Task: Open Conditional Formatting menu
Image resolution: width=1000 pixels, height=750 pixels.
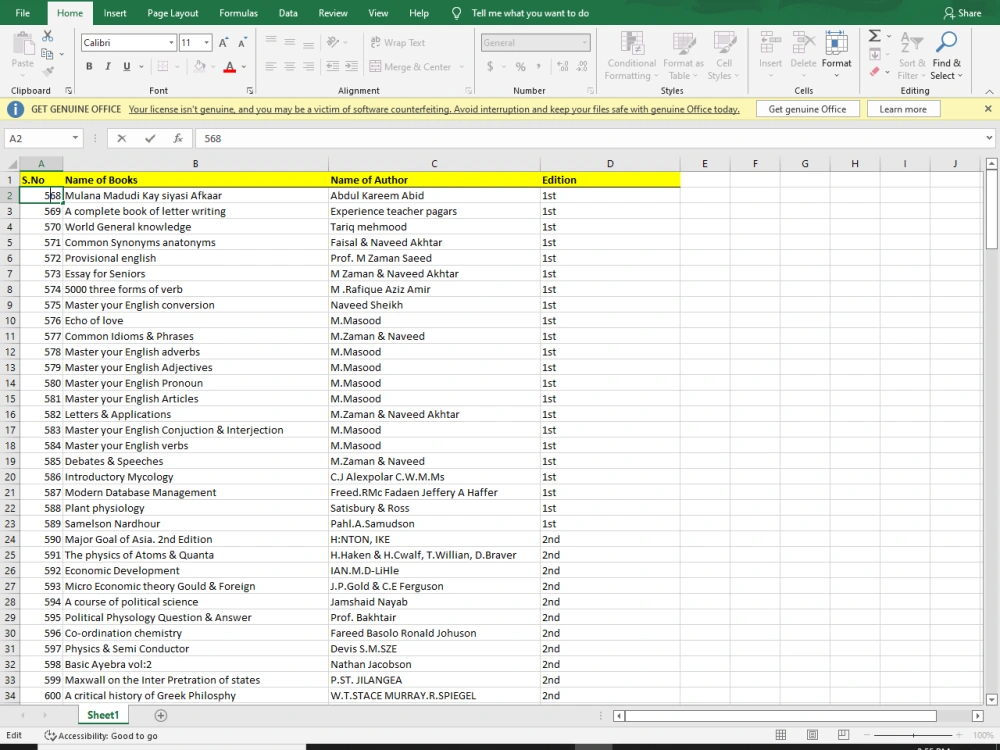Action: 631,56
